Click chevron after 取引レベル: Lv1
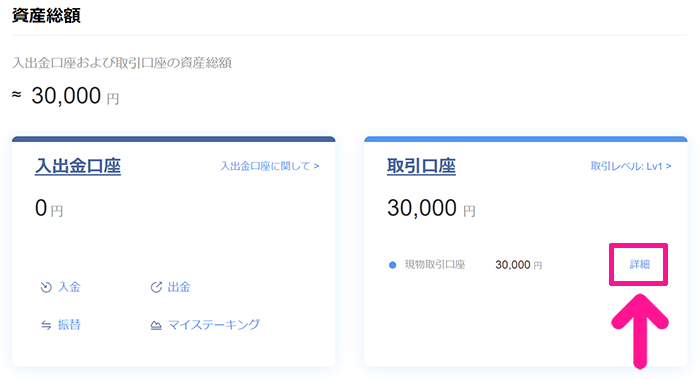 pyautogui.click(x=668, y=166)
